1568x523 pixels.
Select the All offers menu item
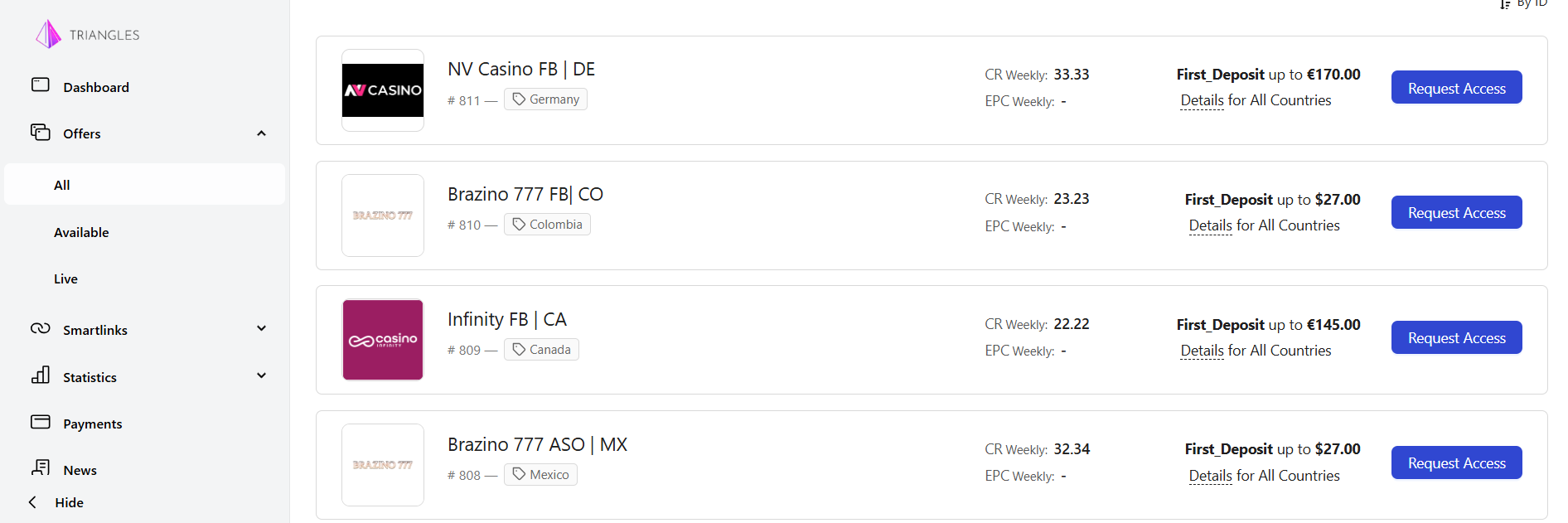[x=62, y=185]
